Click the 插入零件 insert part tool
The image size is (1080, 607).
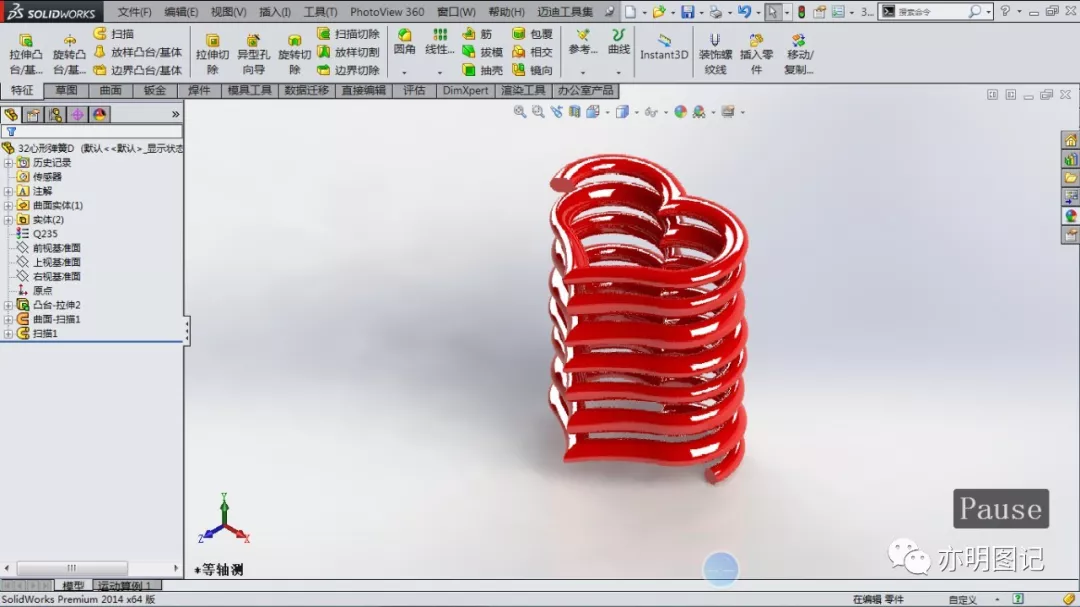(756, 54)
